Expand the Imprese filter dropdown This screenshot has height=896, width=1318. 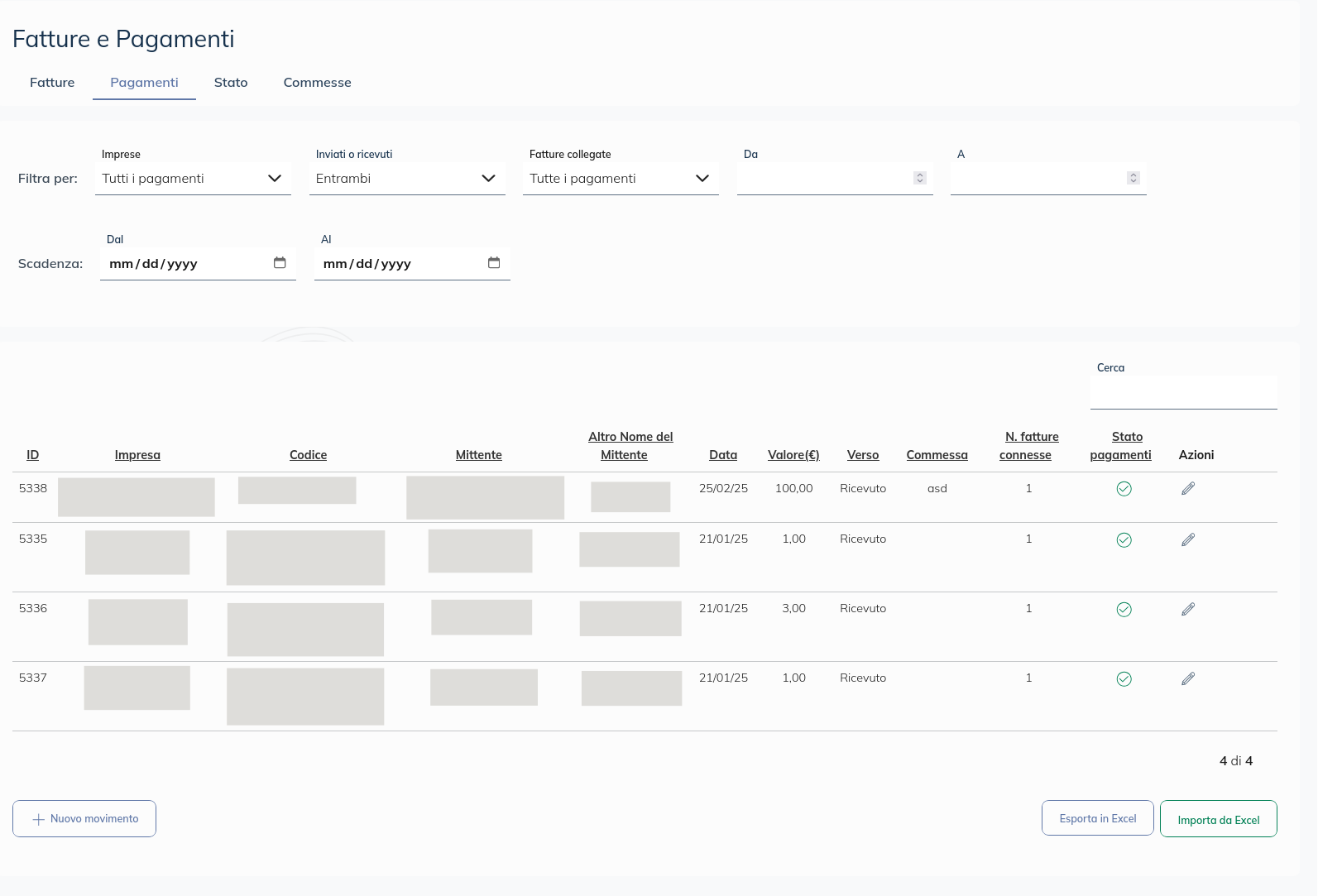[x=193, y=179]
